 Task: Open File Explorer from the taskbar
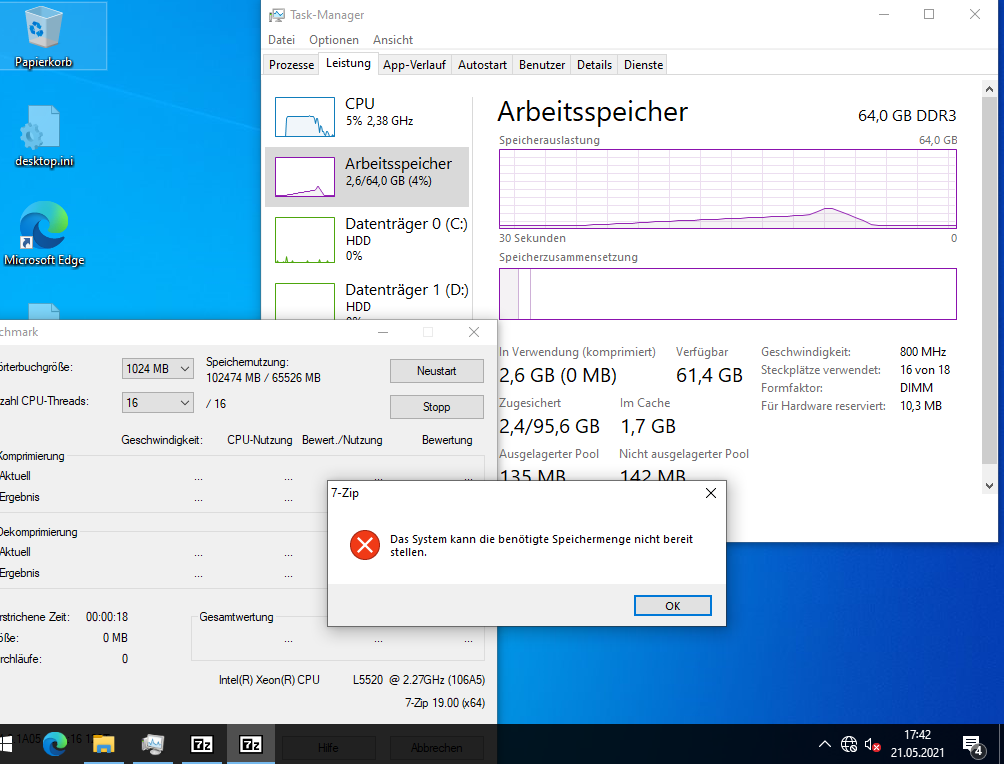coord(104,744)
